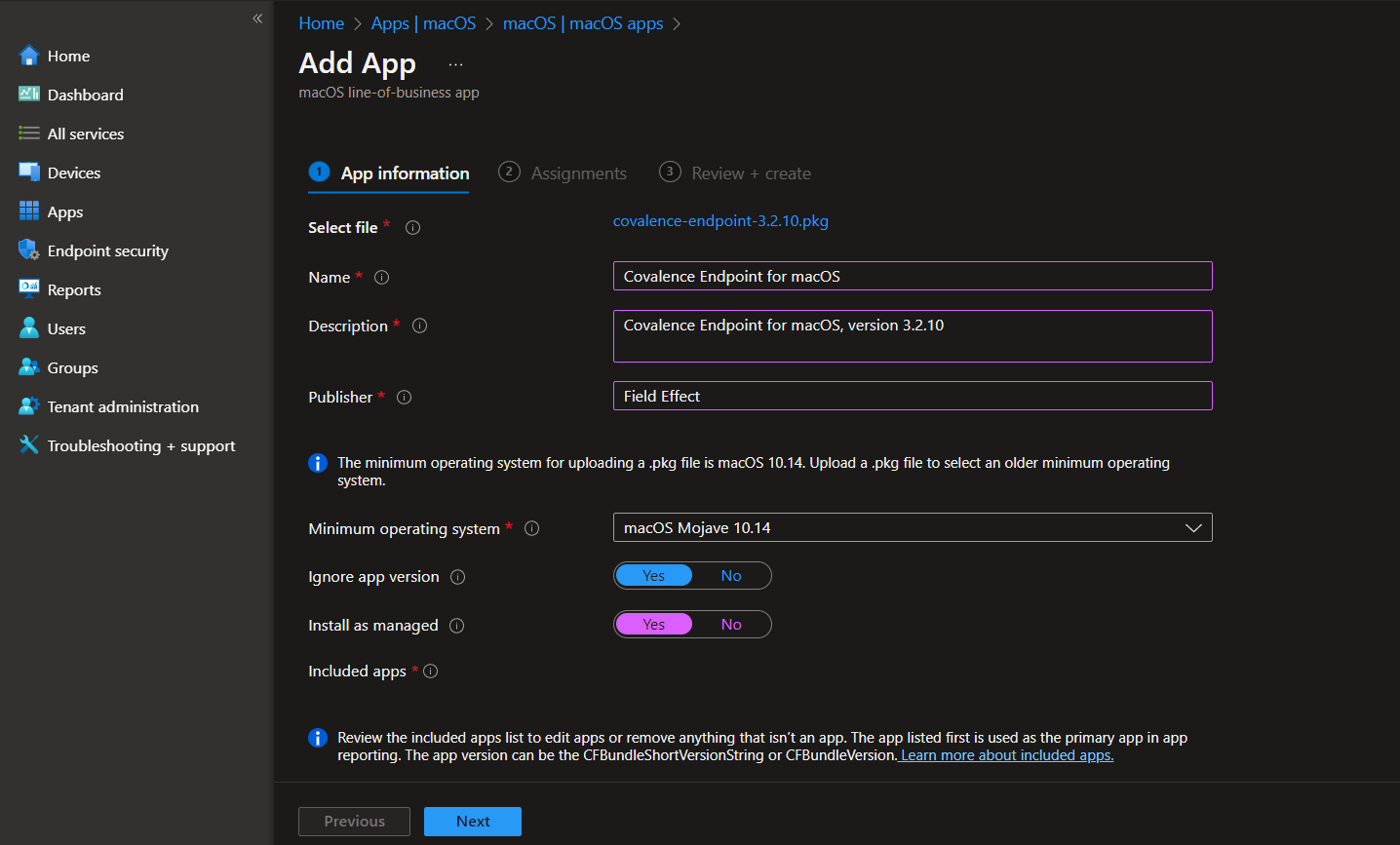This screenshot has width=1400, height=845.
Task: Select Dashboard in the sidebar
Action: [86, 95]
